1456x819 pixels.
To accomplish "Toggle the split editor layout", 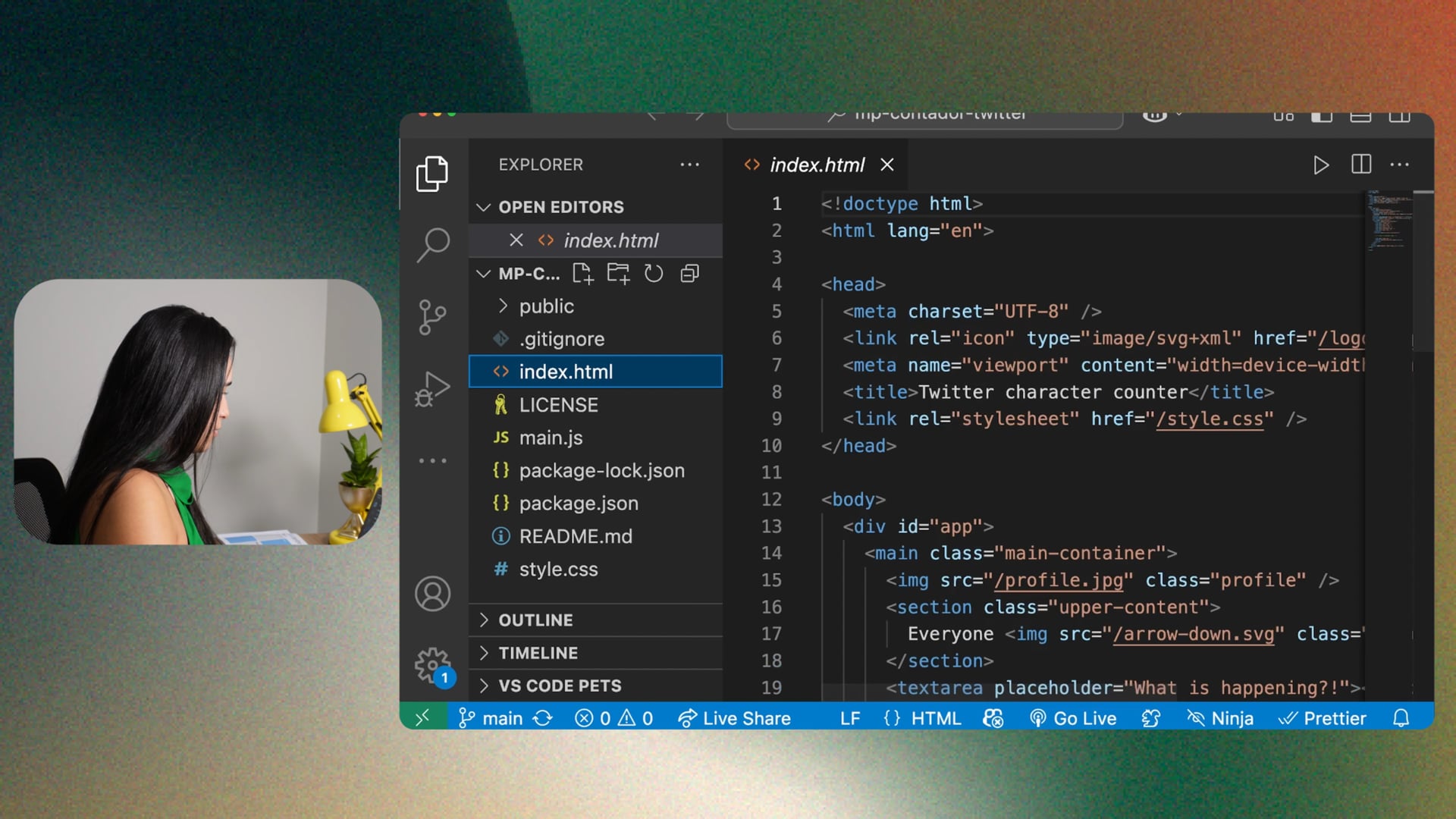I will coord(1361,165).
